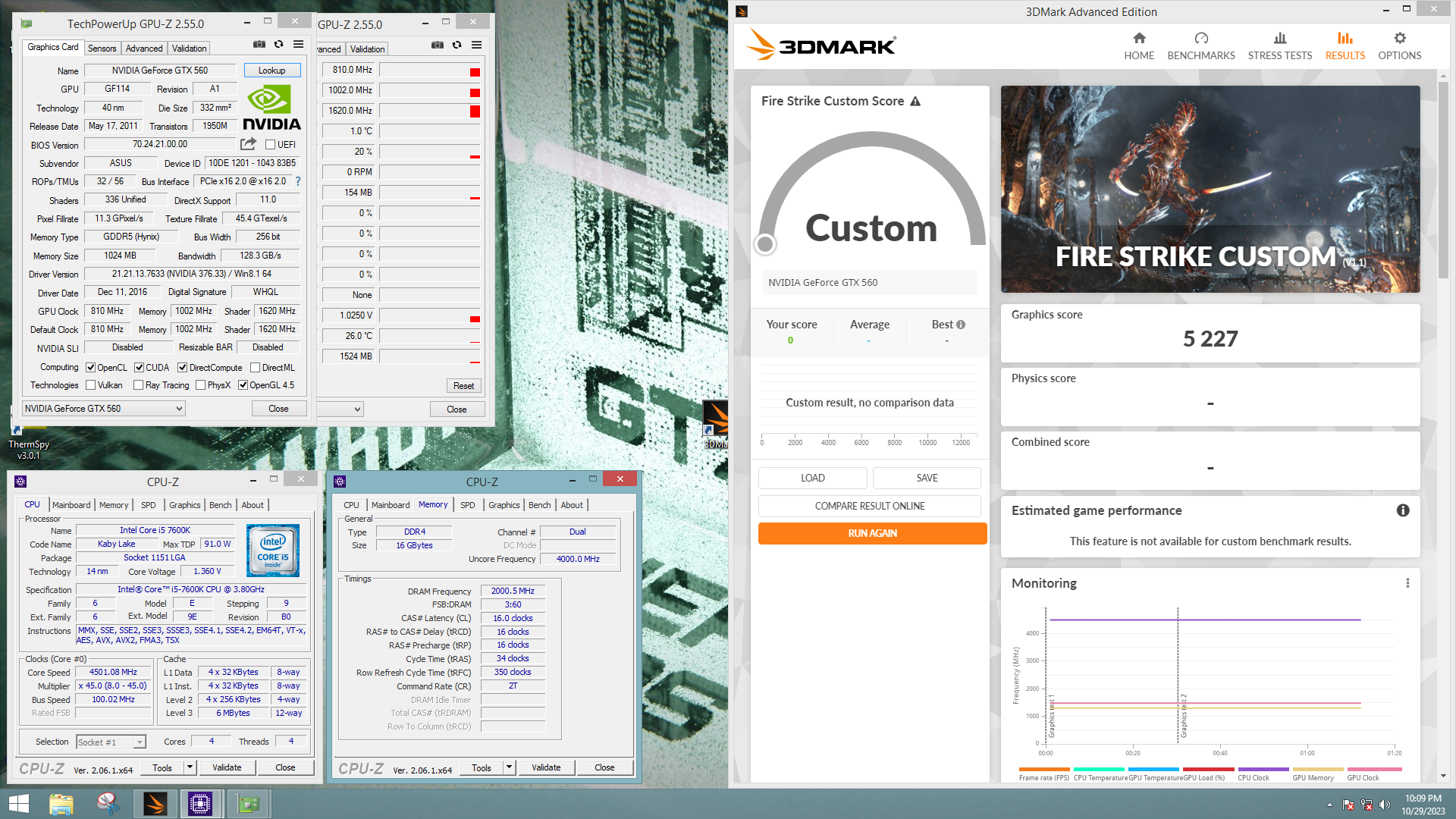The width and height of the screenshot is (1456, 819).
Task: Click refresh icon in TechPowerUp GPU-Z window
Action: pyautogui.click(x=279, y=45)
